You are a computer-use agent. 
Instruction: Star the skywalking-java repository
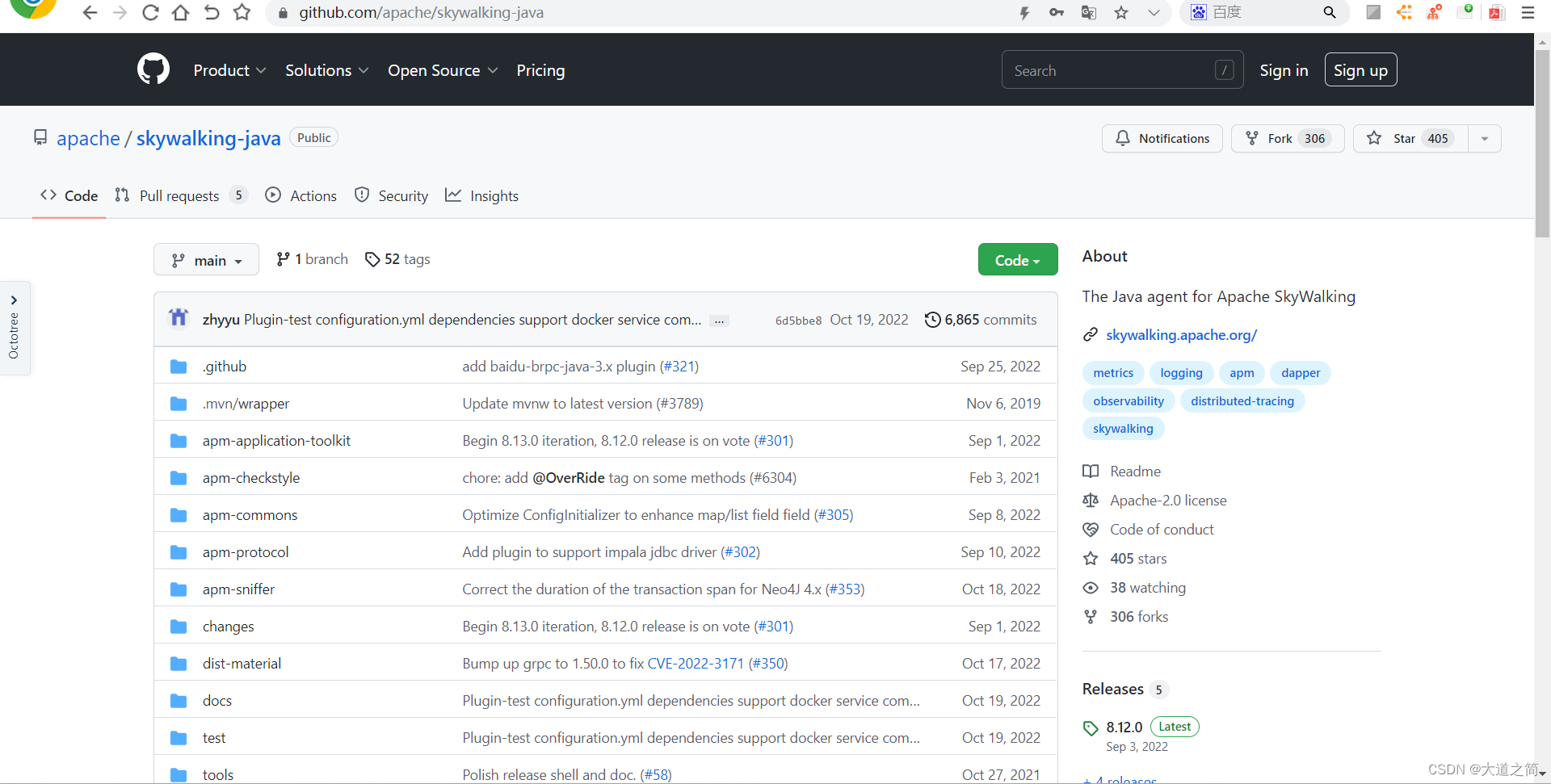1410,139
